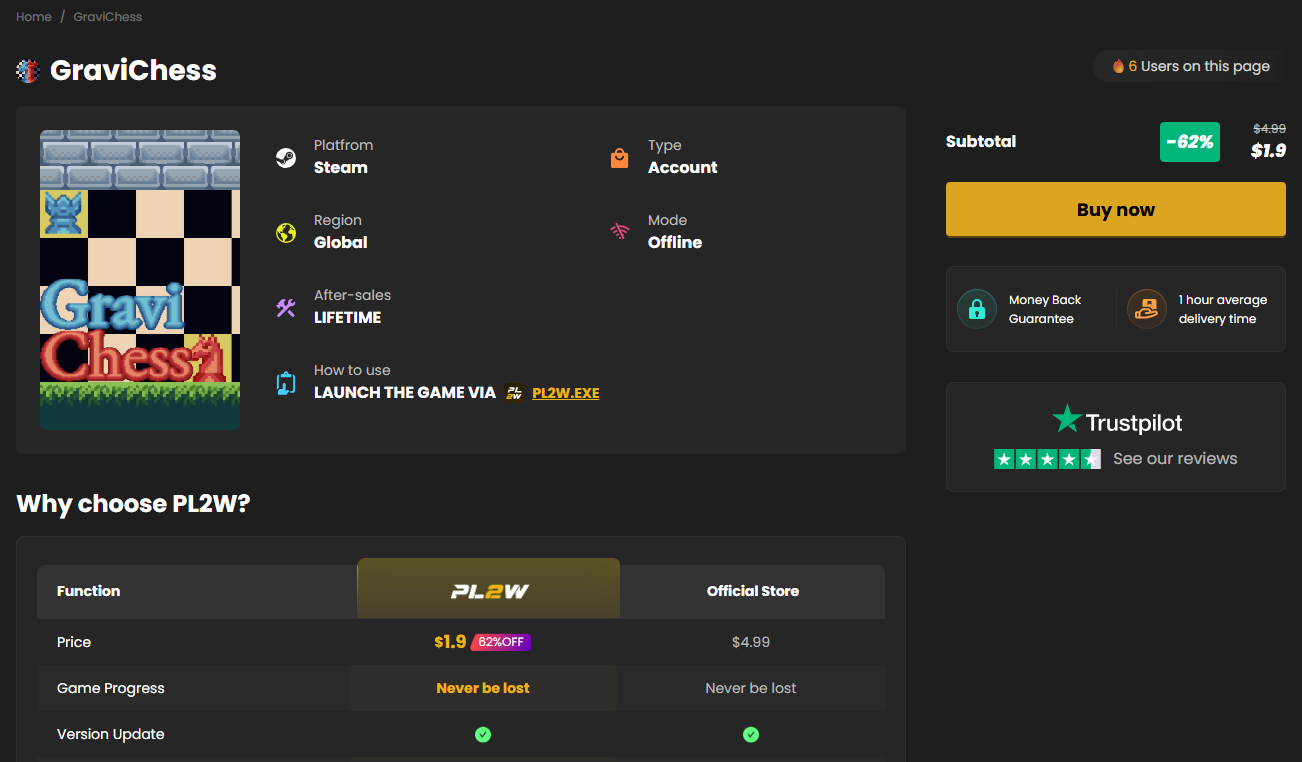Click the Trustpilot star logo

coord(1067,419)
